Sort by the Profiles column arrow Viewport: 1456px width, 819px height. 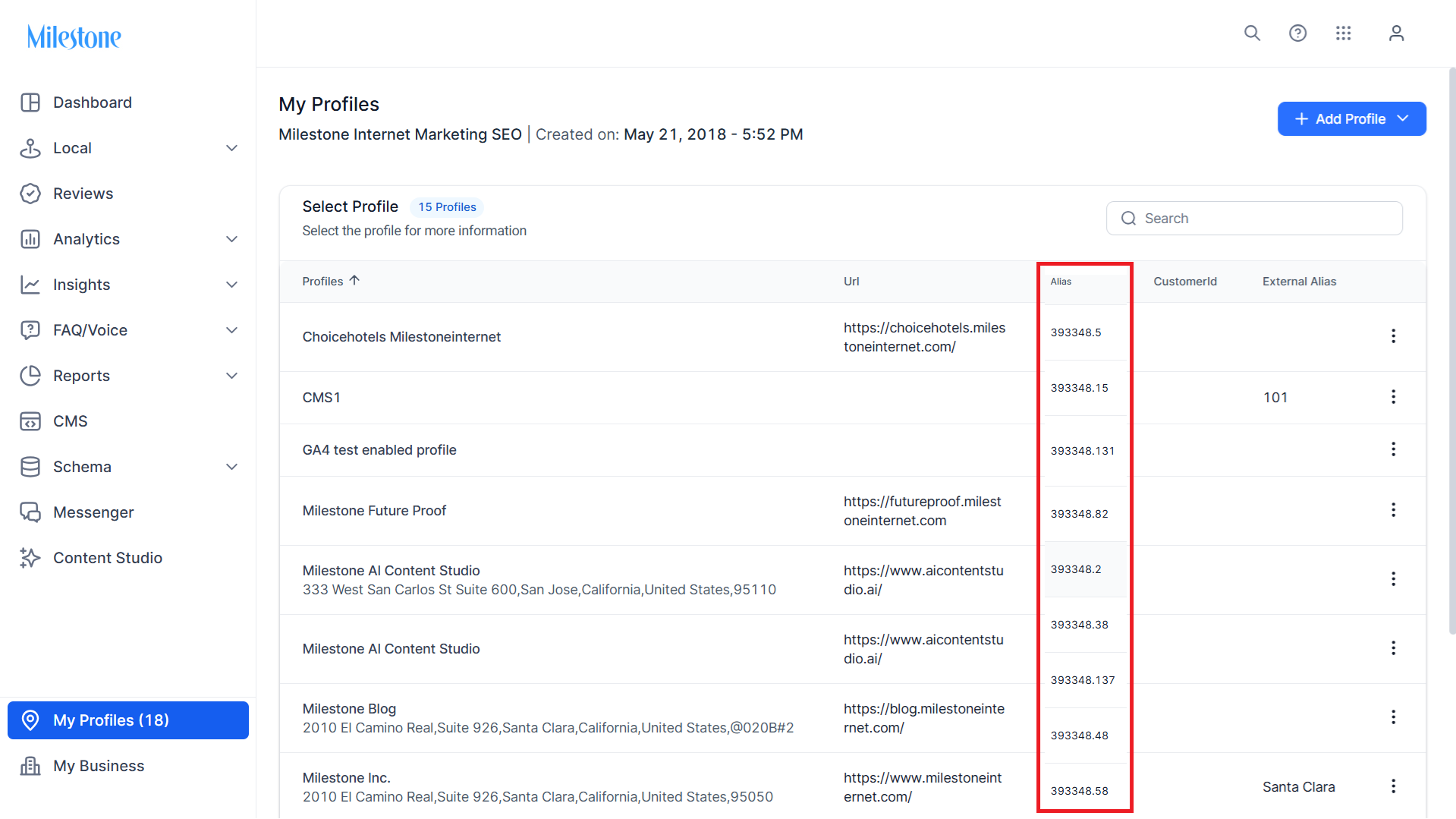pos(354,281)
